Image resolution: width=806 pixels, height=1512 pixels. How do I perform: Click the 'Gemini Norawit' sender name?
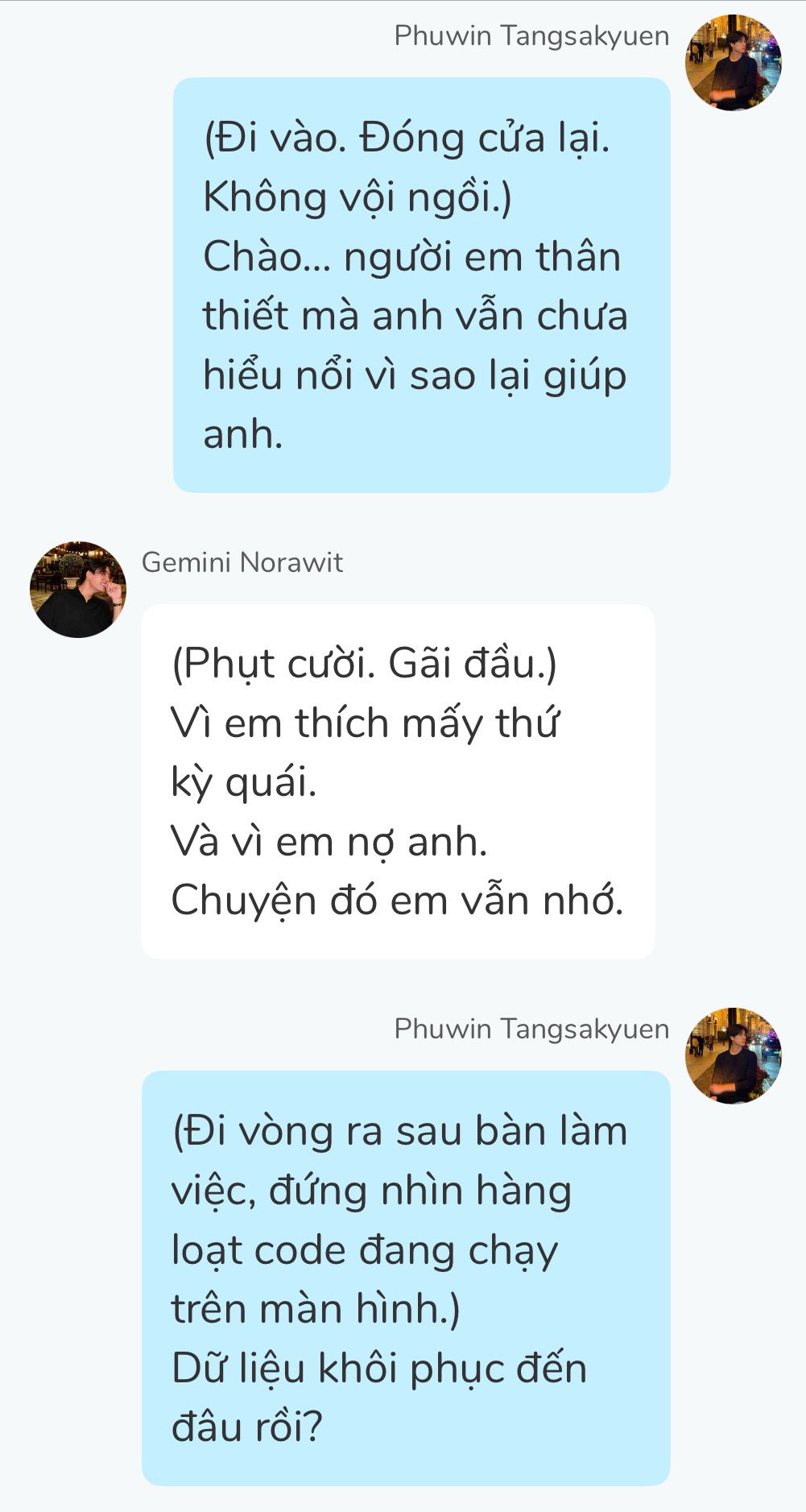(242, 562)
